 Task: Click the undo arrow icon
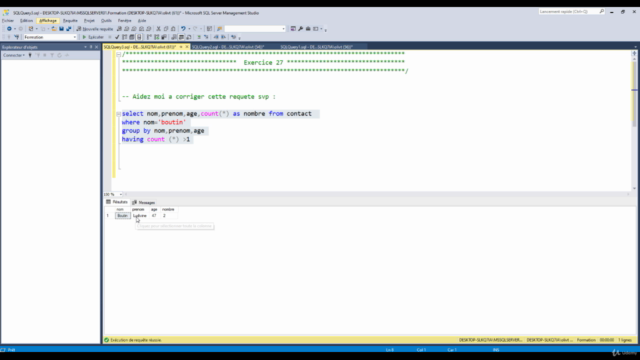click(183, 29)
